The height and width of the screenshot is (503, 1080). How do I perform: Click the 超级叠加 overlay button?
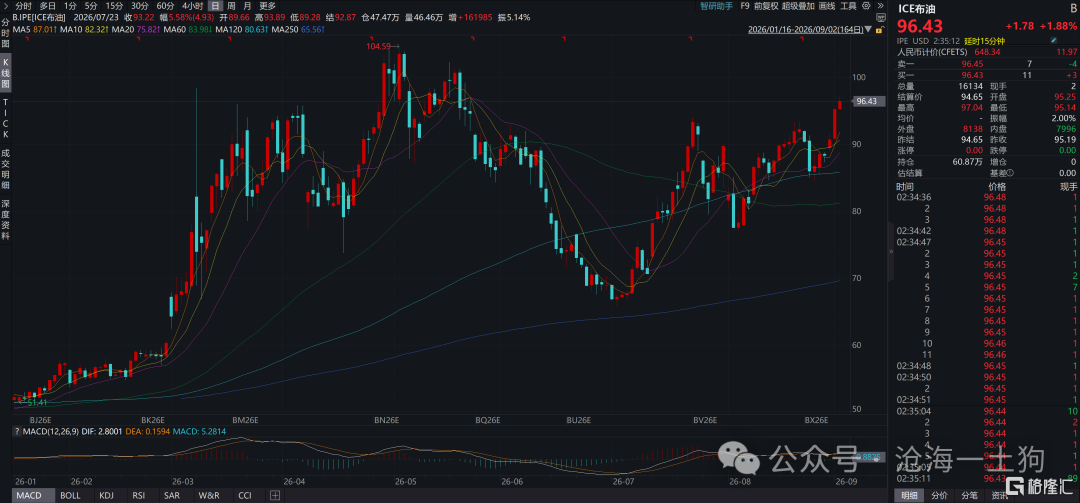pyautogui.click(x=798, y=6)
